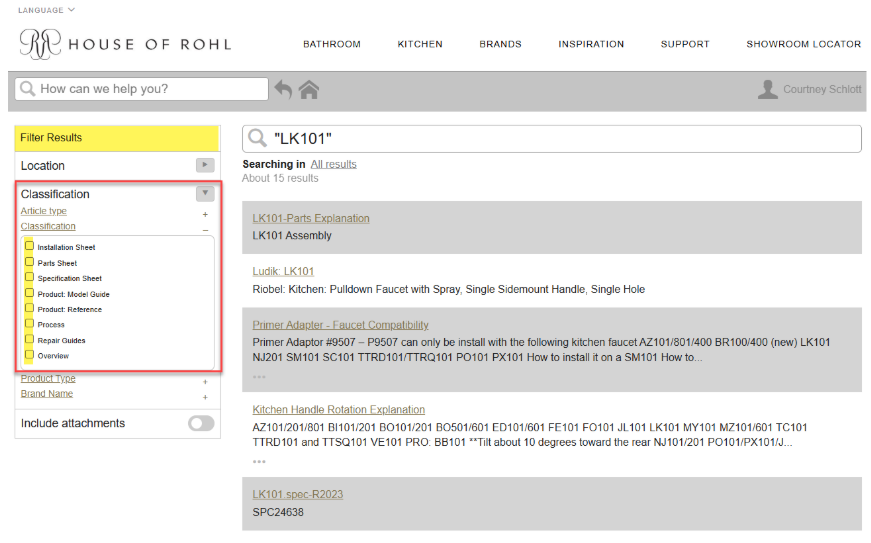Screen dimensions: 871x543
Task: Tick the Parts Sheet checkbox
Action: [30, 262]
